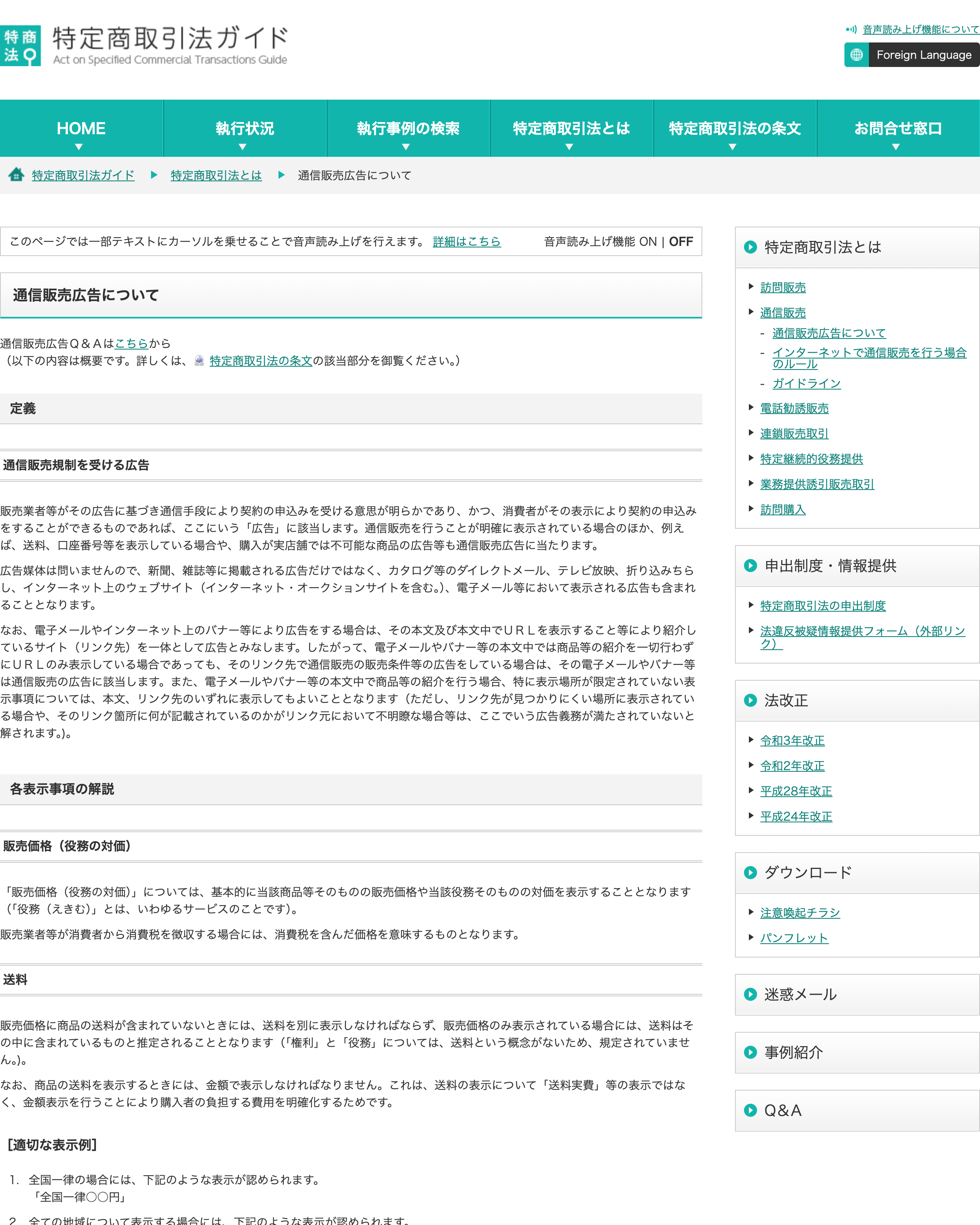This screenshot has width=980, height=1225.
Task: Expand the お問合せ窓口 menu arrow
Action: coord(896,147)
